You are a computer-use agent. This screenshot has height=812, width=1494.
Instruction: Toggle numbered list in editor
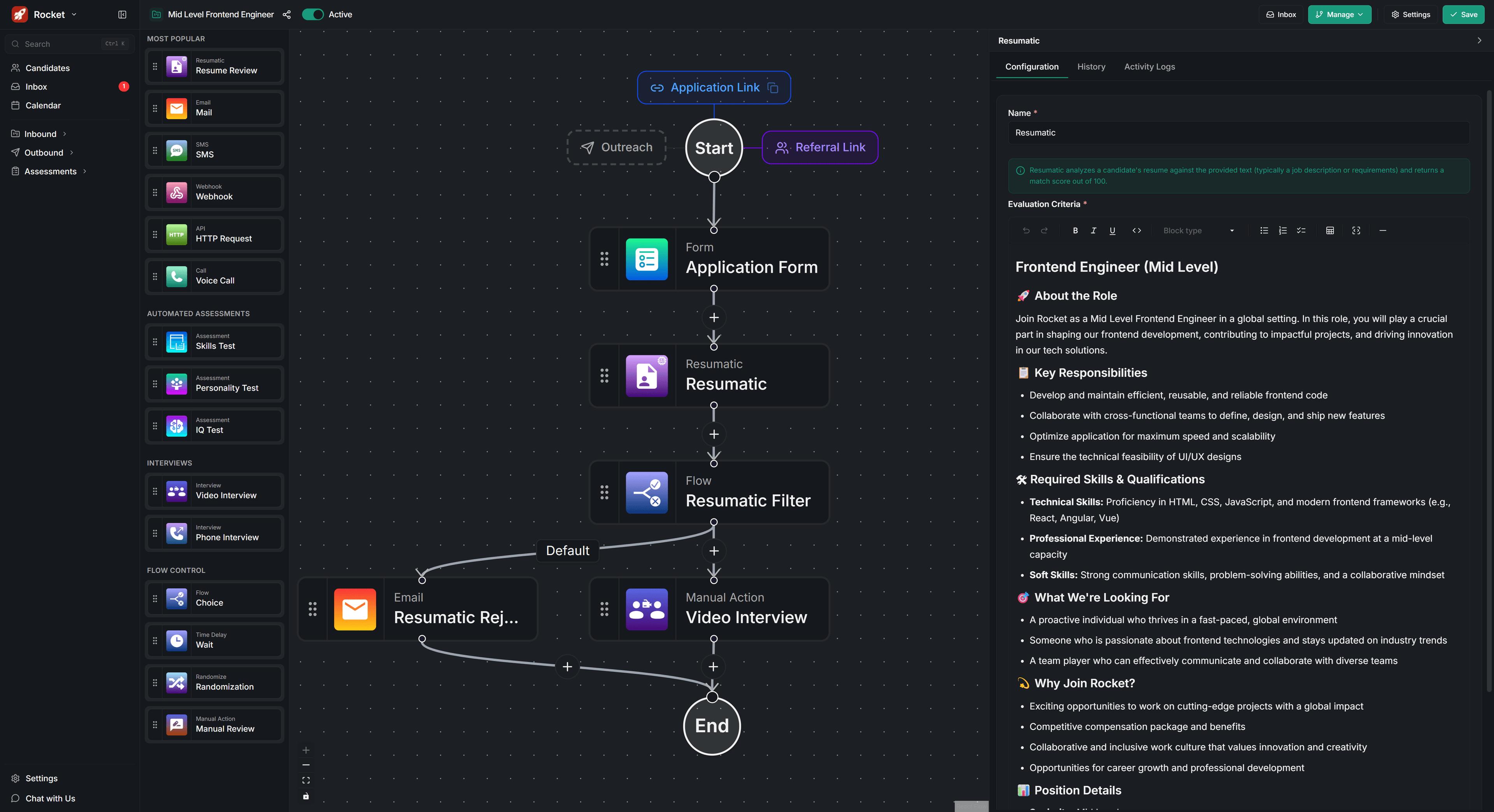(1283, 231)
